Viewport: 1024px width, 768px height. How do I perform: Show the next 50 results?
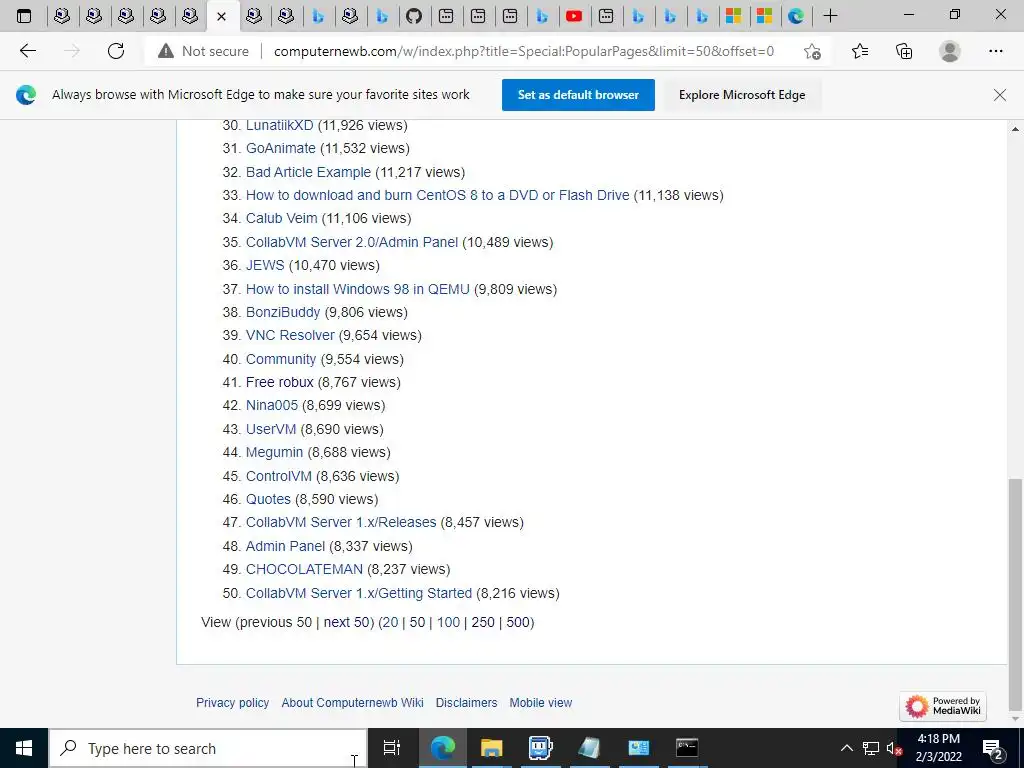[x=347, y=622]
